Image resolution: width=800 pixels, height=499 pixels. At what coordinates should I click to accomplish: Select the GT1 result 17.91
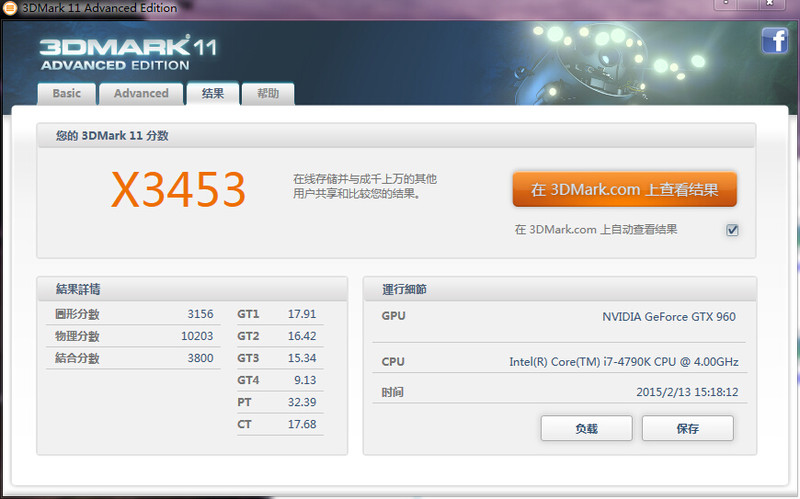tap(302, 314)
